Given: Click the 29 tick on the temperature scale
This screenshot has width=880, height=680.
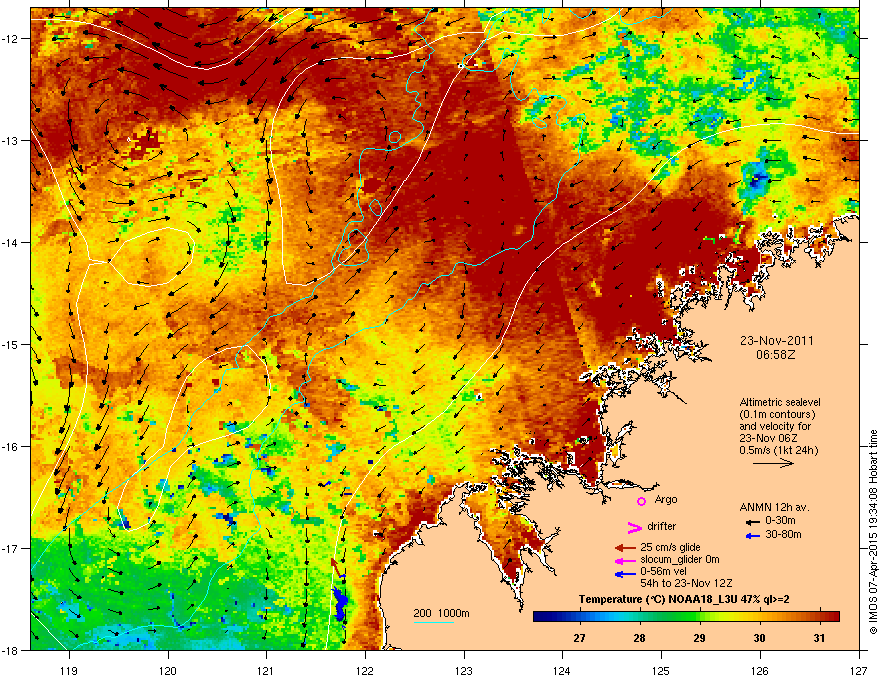Looking at the screenshot, I should (699, 638).
